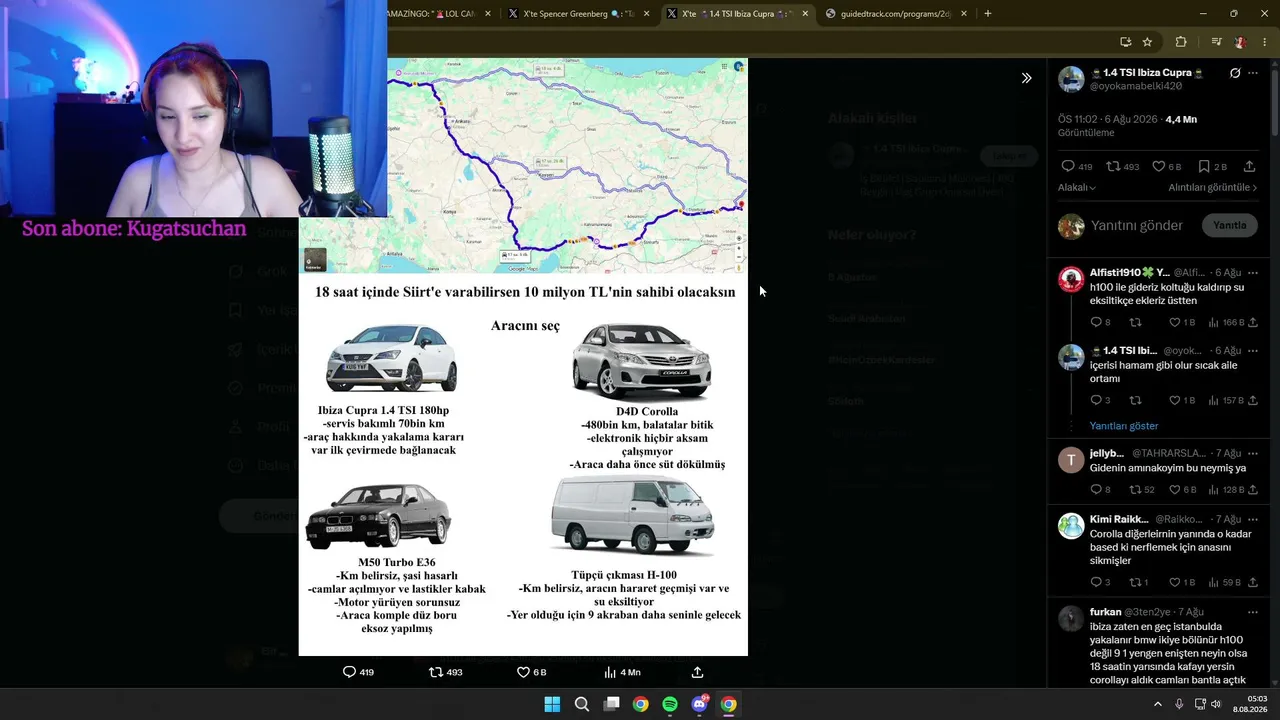Reply to jellyb's comment
This screenshot has width=1280, height=720.
1100,489
